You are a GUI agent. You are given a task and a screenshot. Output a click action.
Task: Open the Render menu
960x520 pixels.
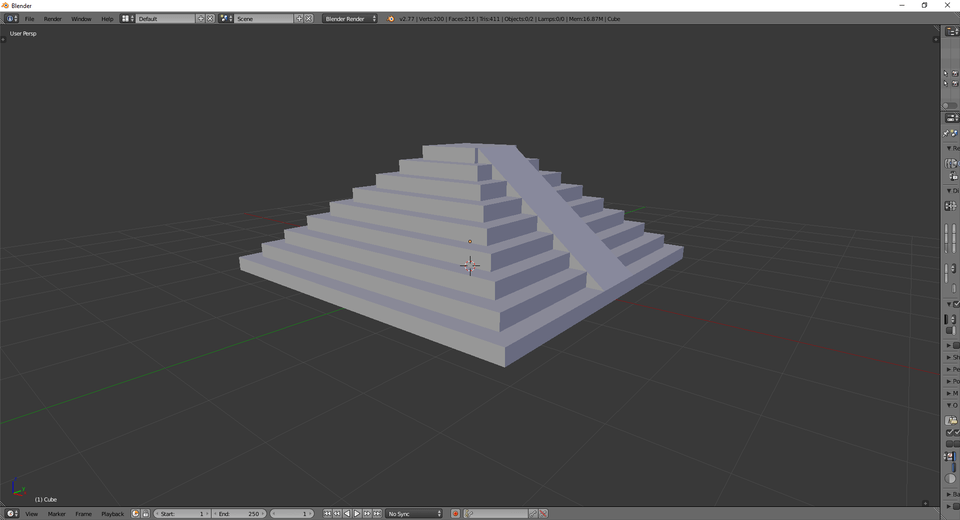52,19
